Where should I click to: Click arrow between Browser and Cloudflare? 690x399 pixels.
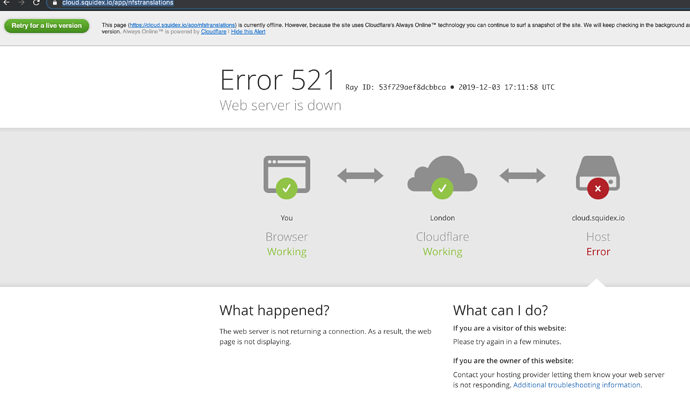(x=360, y=176)
